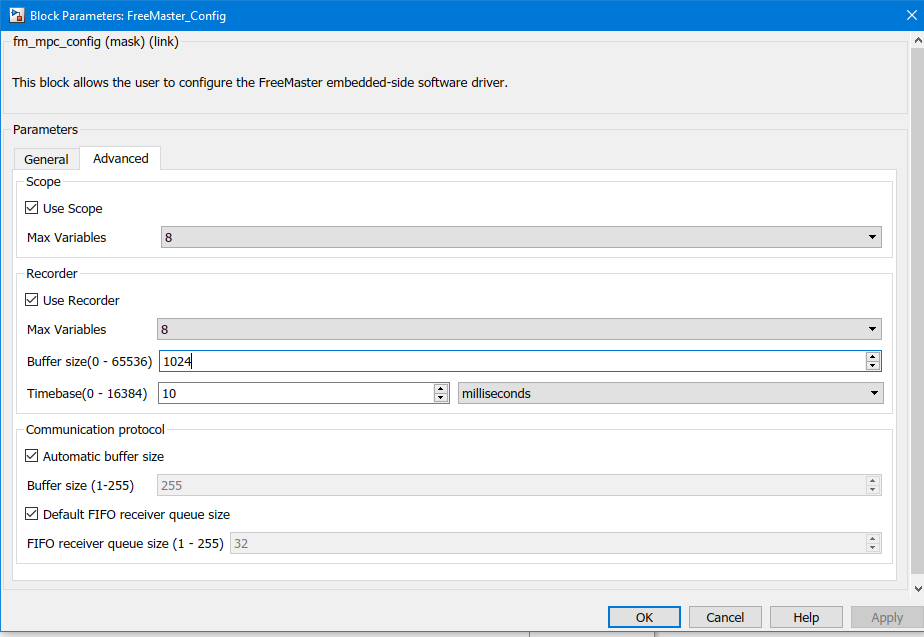Increment Timebase value with up arrow
The image size is (924, 637).
tap(440, 388)
